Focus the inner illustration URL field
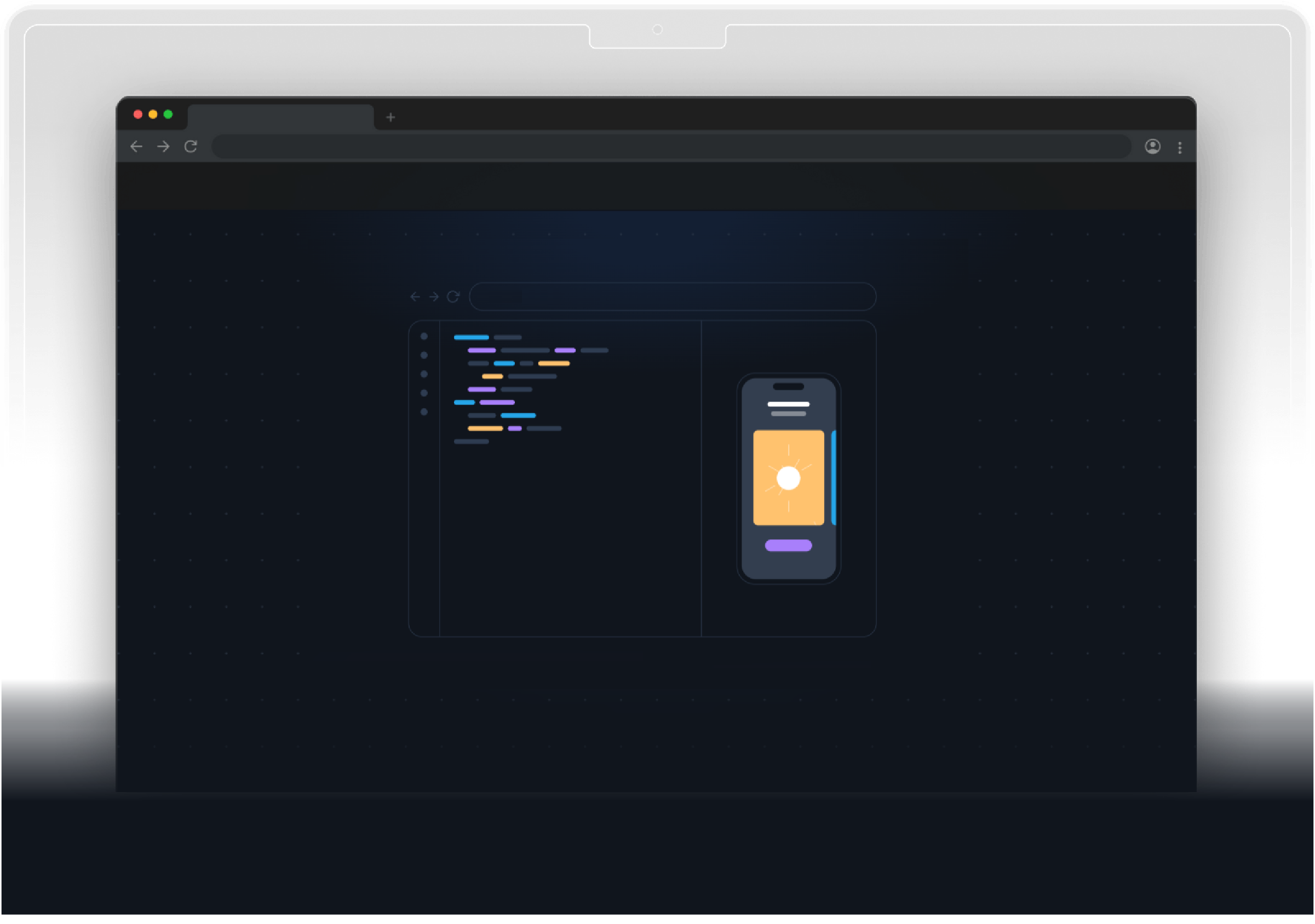 click(673, 297)
